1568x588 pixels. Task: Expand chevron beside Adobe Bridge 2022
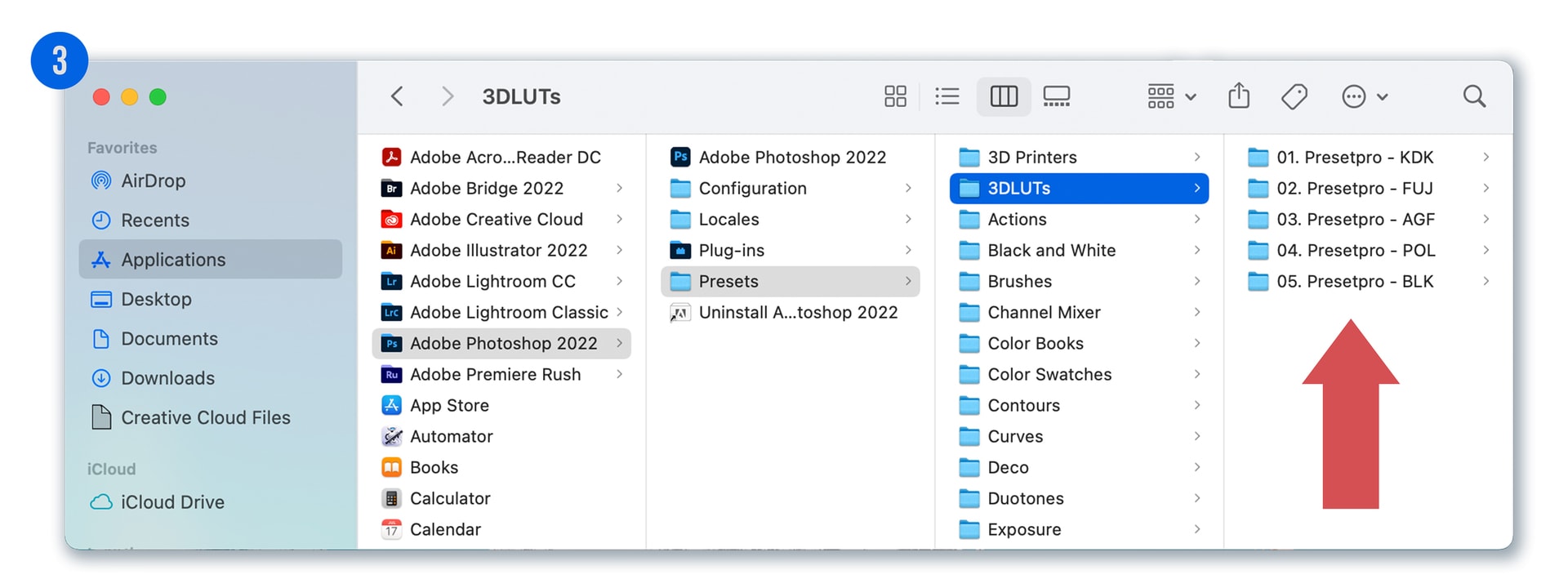(x=619, y=188)
